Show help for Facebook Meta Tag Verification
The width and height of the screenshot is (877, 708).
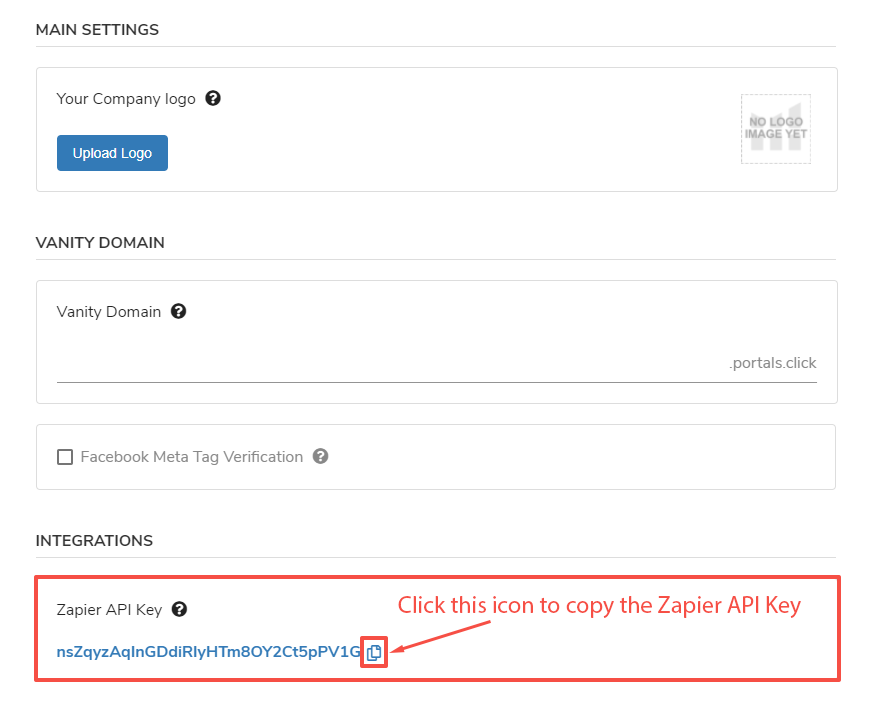[320, 456]
